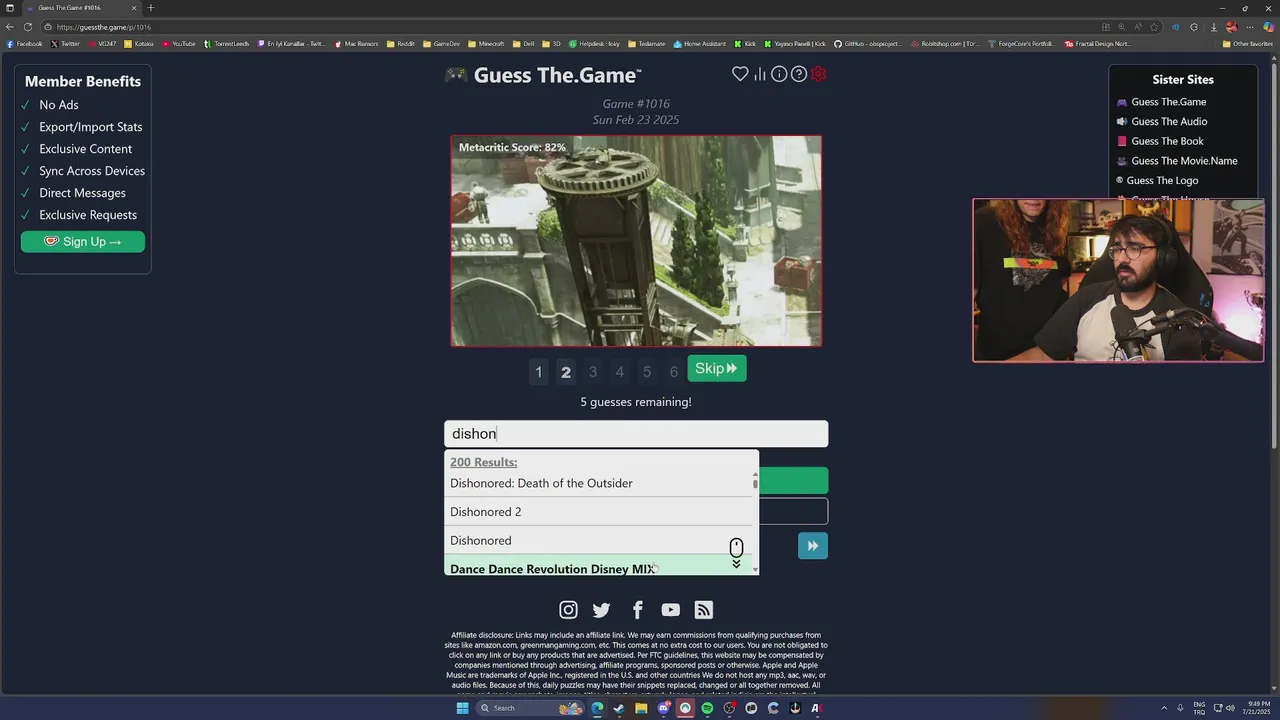Open Steam from the taskbar
This screenshot has width=1280, height=720.
[x=619, y=708]
